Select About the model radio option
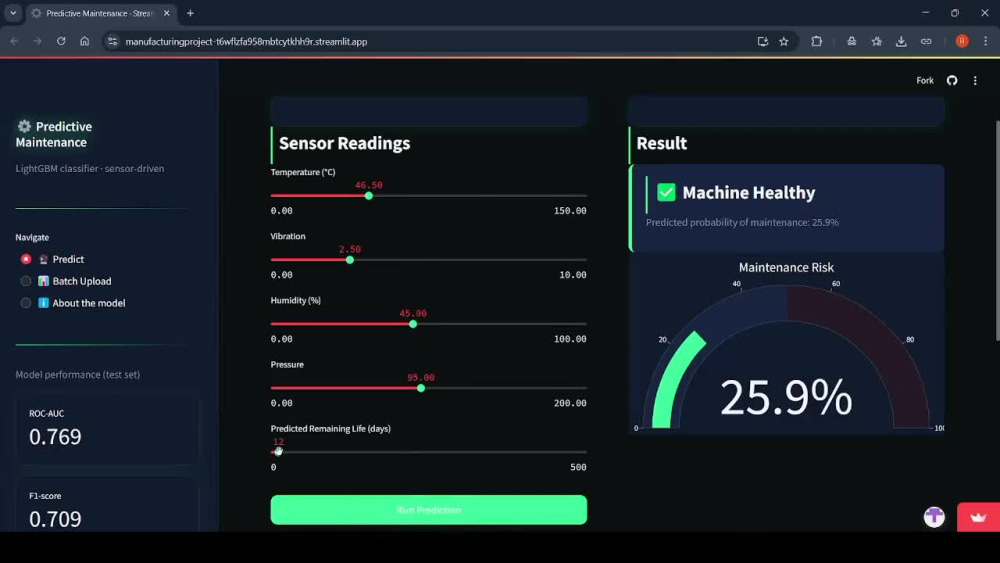The height and width of the screenshot is (563, 1000). [26, 303]
